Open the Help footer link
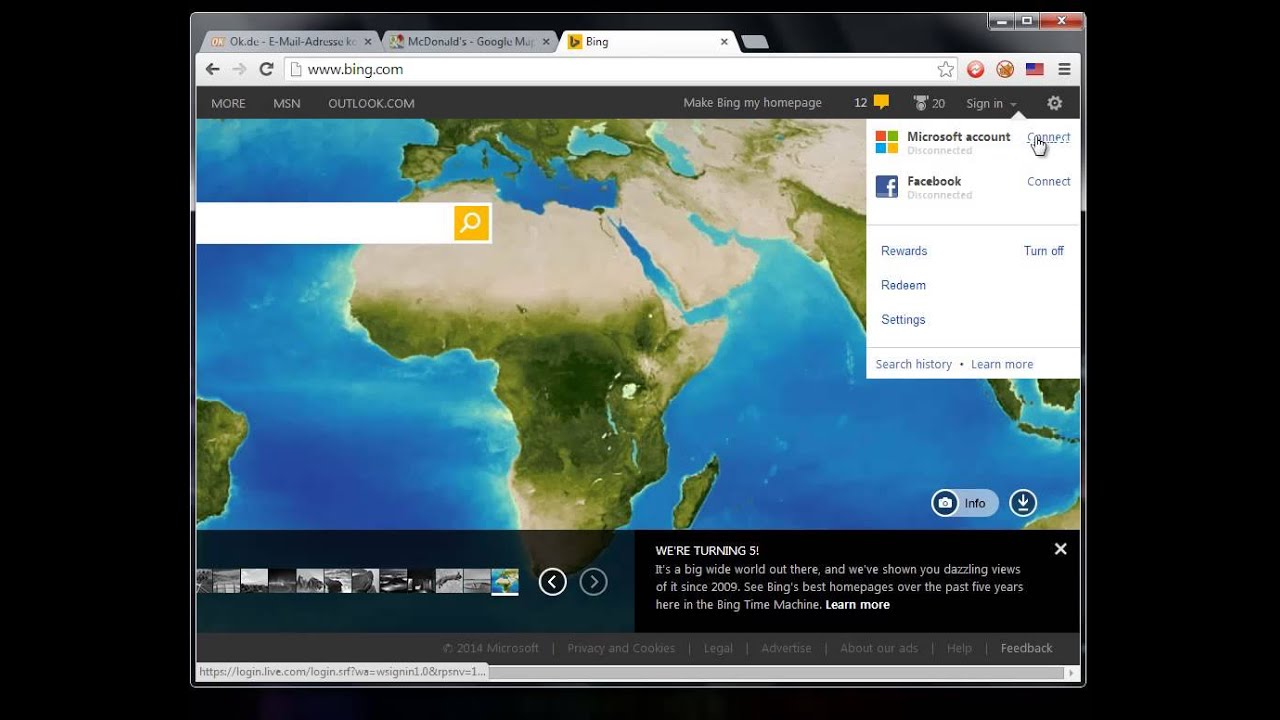This screenshot has width=1280, height=720. click(959, 648)
